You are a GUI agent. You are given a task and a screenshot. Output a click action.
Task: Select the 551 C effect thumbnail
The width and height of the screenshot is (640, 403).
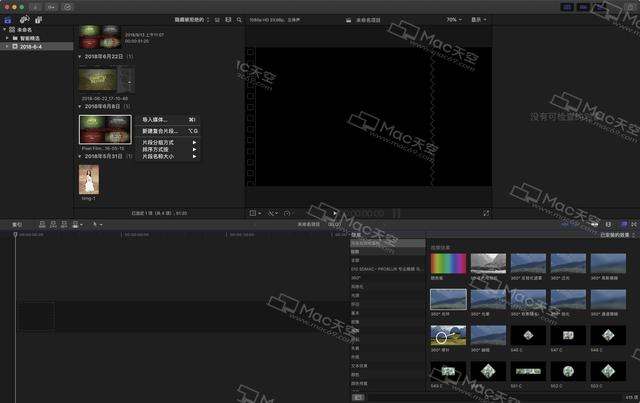pyautogui.click(x=528, y=371)
